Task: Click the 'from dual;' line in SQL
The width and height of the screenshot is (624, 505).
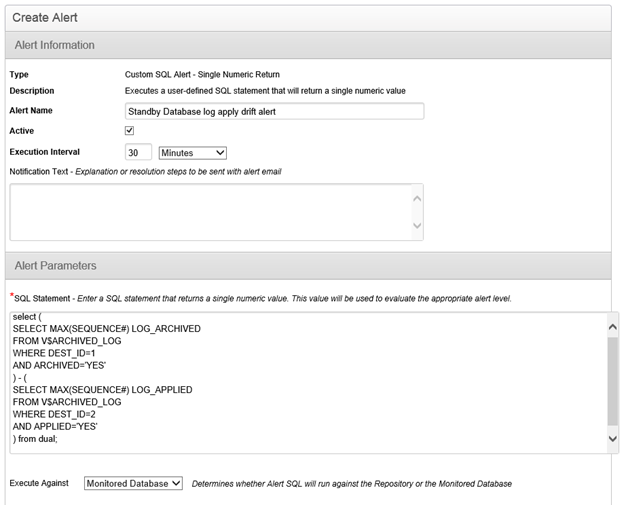Action: pos(37,438)
